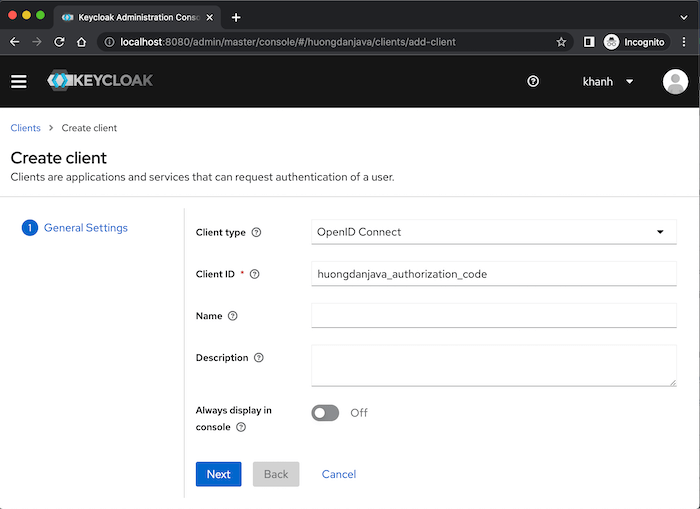
Task: Toggle the browser side panel icon
Action: (x=589, y=42)
